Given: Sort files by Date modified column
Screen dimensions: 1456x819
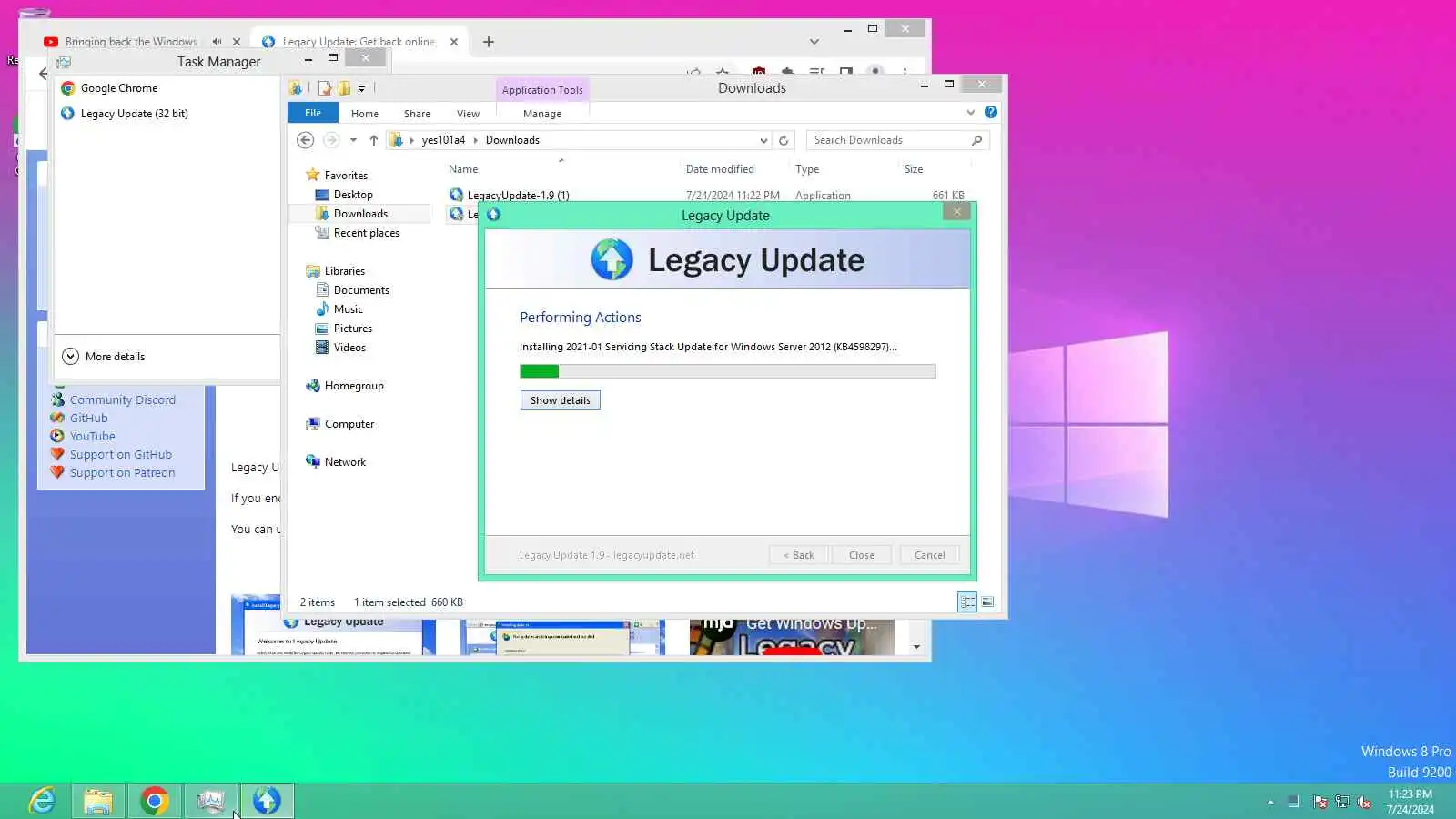Looking at the screenshot, I should (x=720, y=169).
